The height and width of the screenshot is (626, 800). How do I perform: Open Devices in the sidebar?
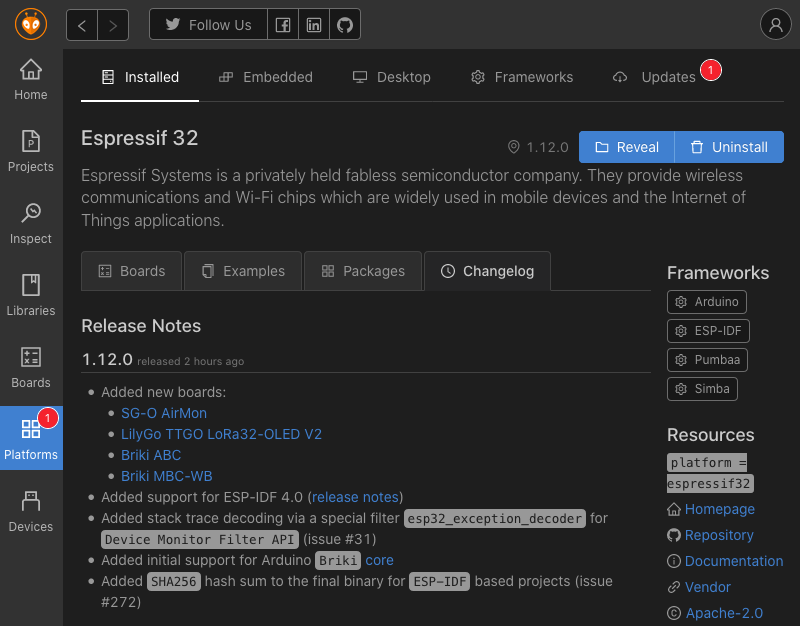pyautogui.click(x=31, y=511)
